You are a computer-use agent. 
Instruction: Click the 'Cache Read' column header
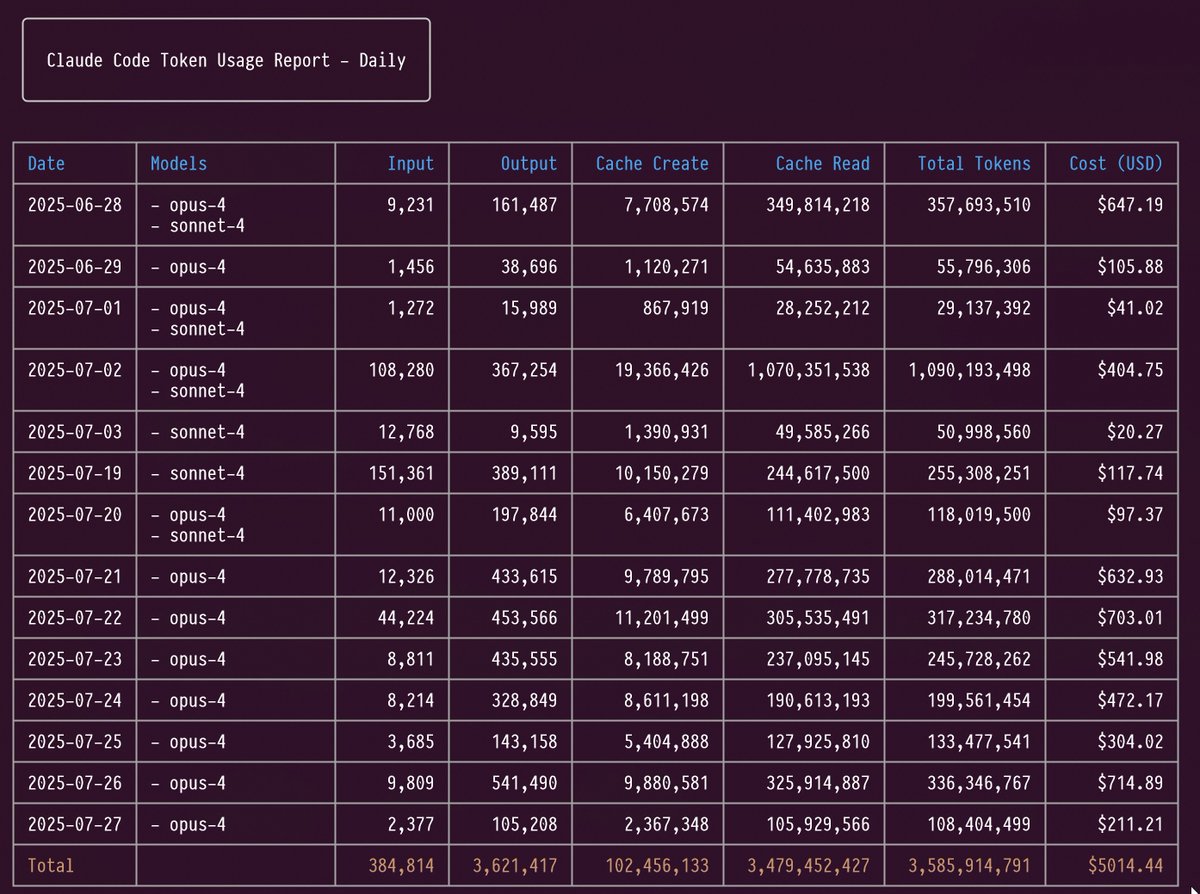[823, 164]
